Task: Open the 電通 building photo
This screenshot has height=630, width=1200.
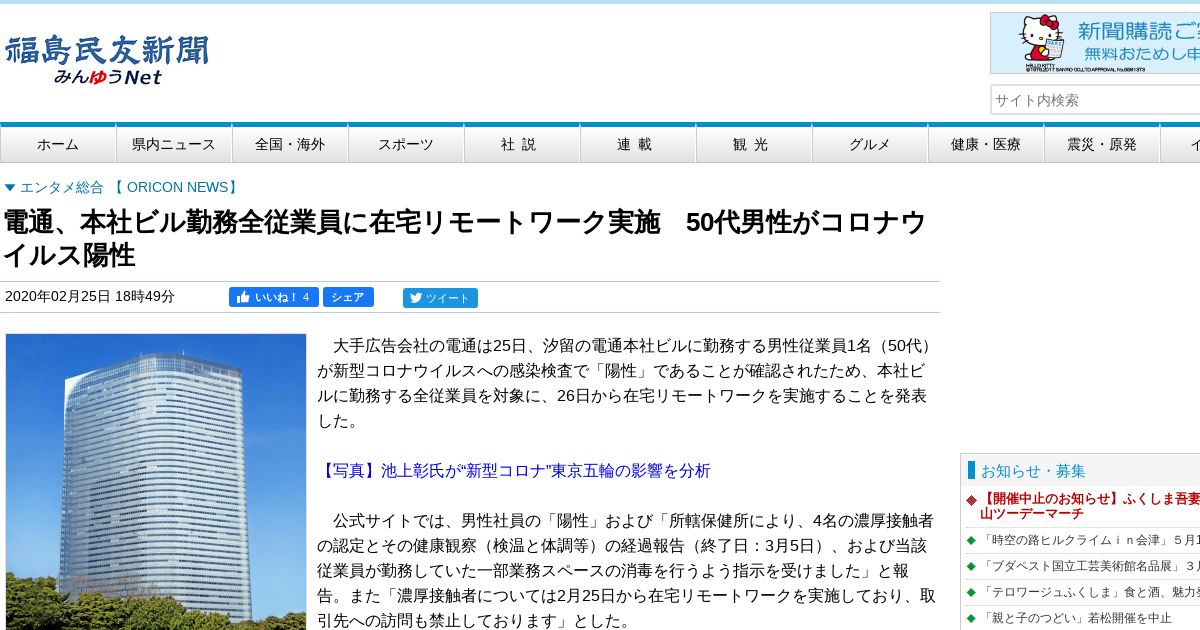Action: coord(156,481)
